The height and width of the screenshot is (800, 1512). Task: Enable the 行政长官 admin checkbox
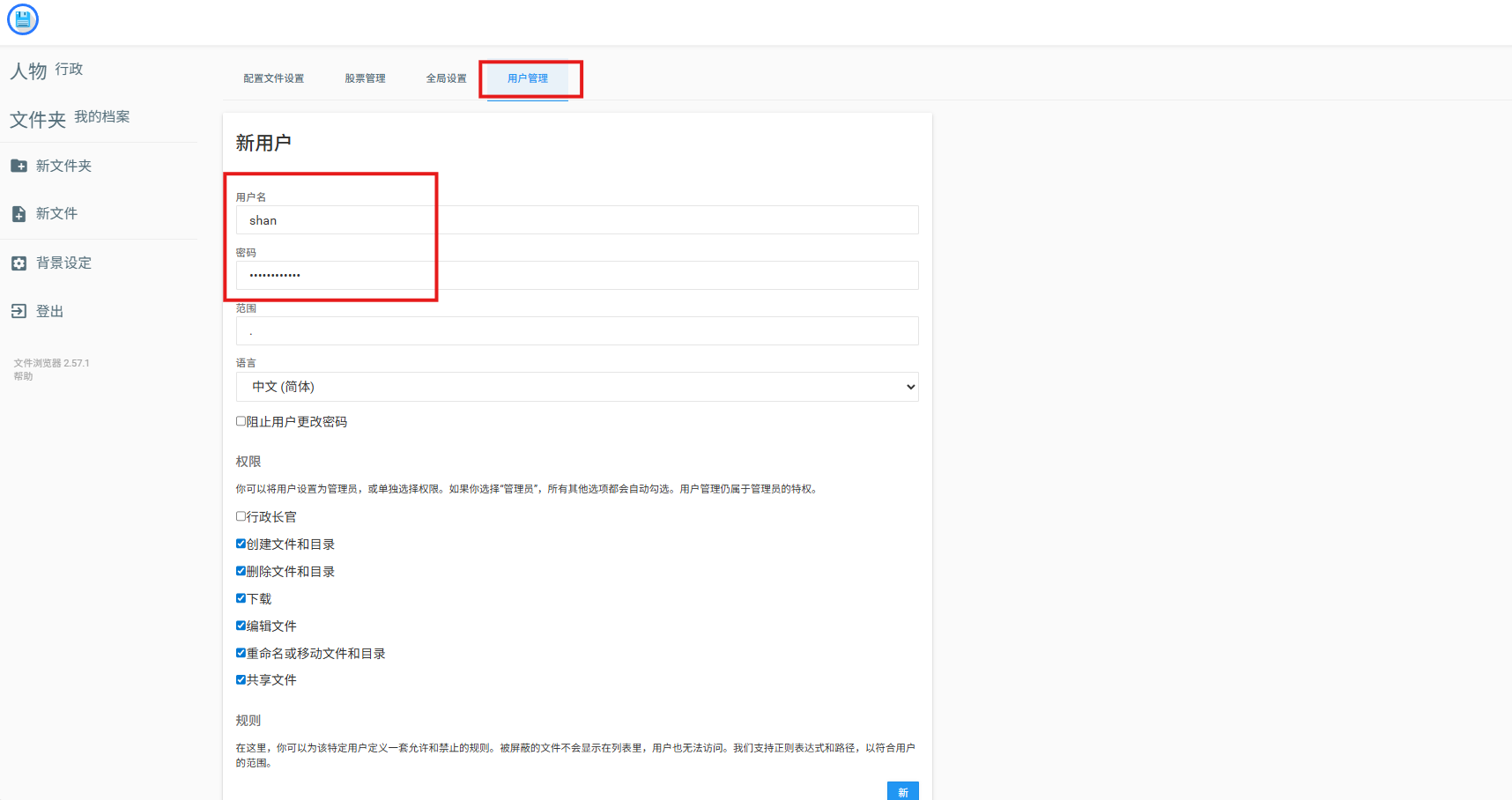click(241, 516)
